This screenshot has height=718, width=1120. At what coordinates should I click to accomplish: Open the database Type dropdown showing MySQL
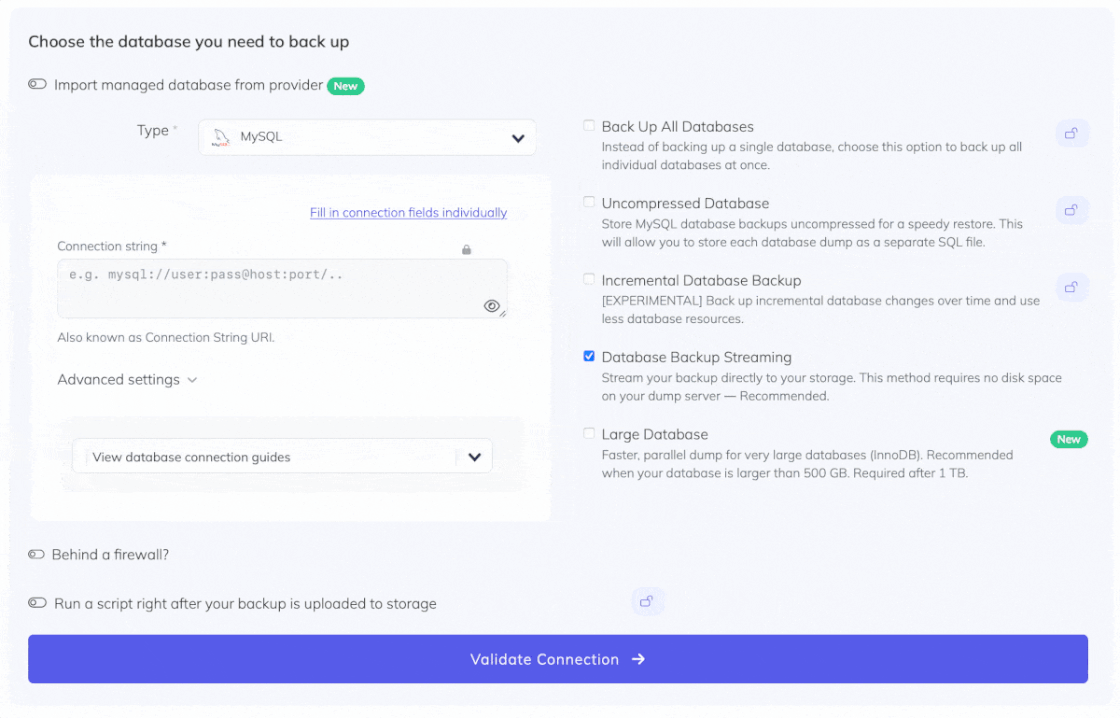[x=367, y=138]
